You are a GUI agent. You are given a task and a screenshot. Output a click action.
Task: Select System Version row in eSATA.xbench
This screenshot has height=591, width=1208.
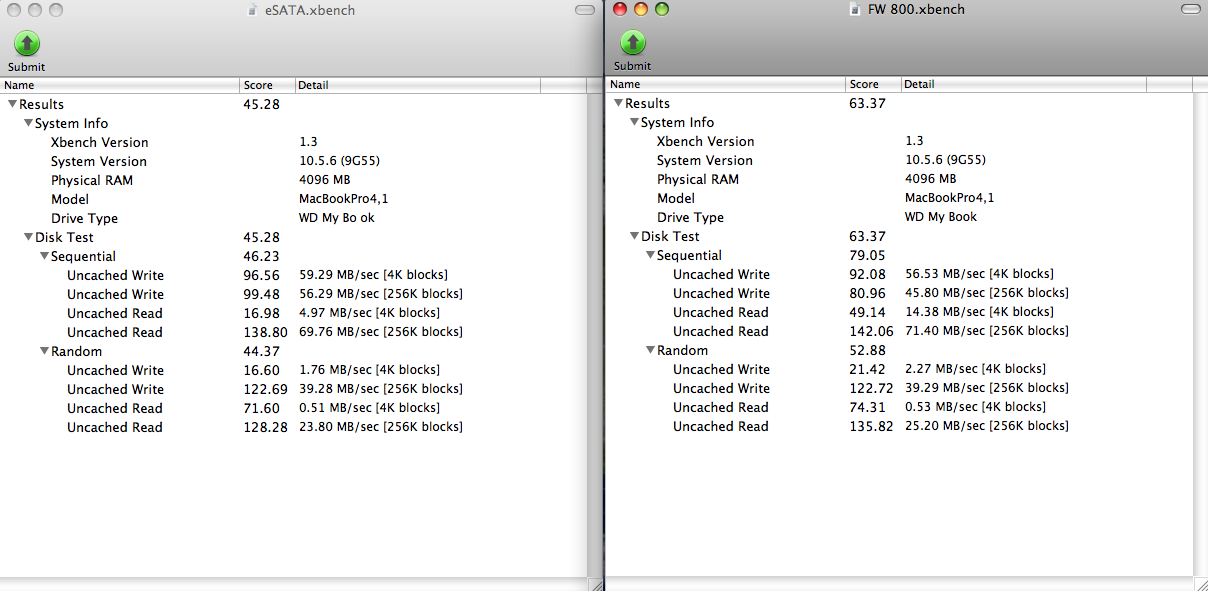click(x=294, y=161)
